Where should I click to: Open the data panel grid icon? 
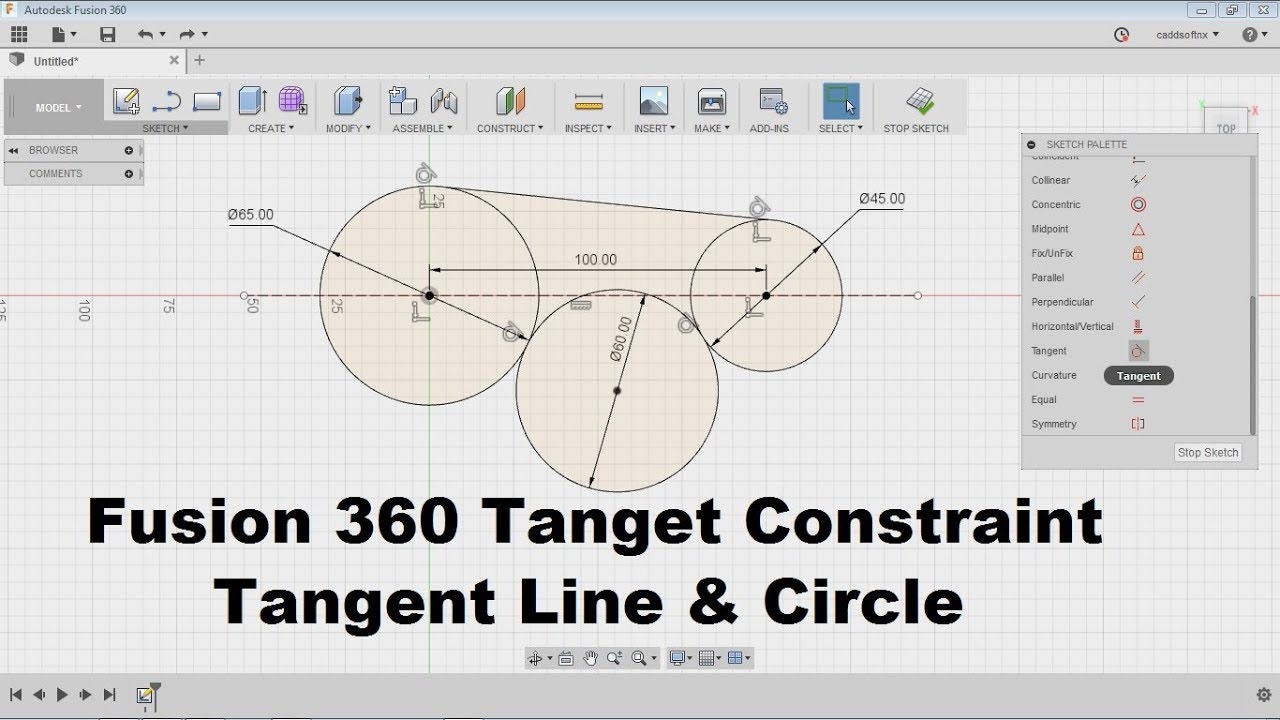pyautogui.click(x=19, y=34)
